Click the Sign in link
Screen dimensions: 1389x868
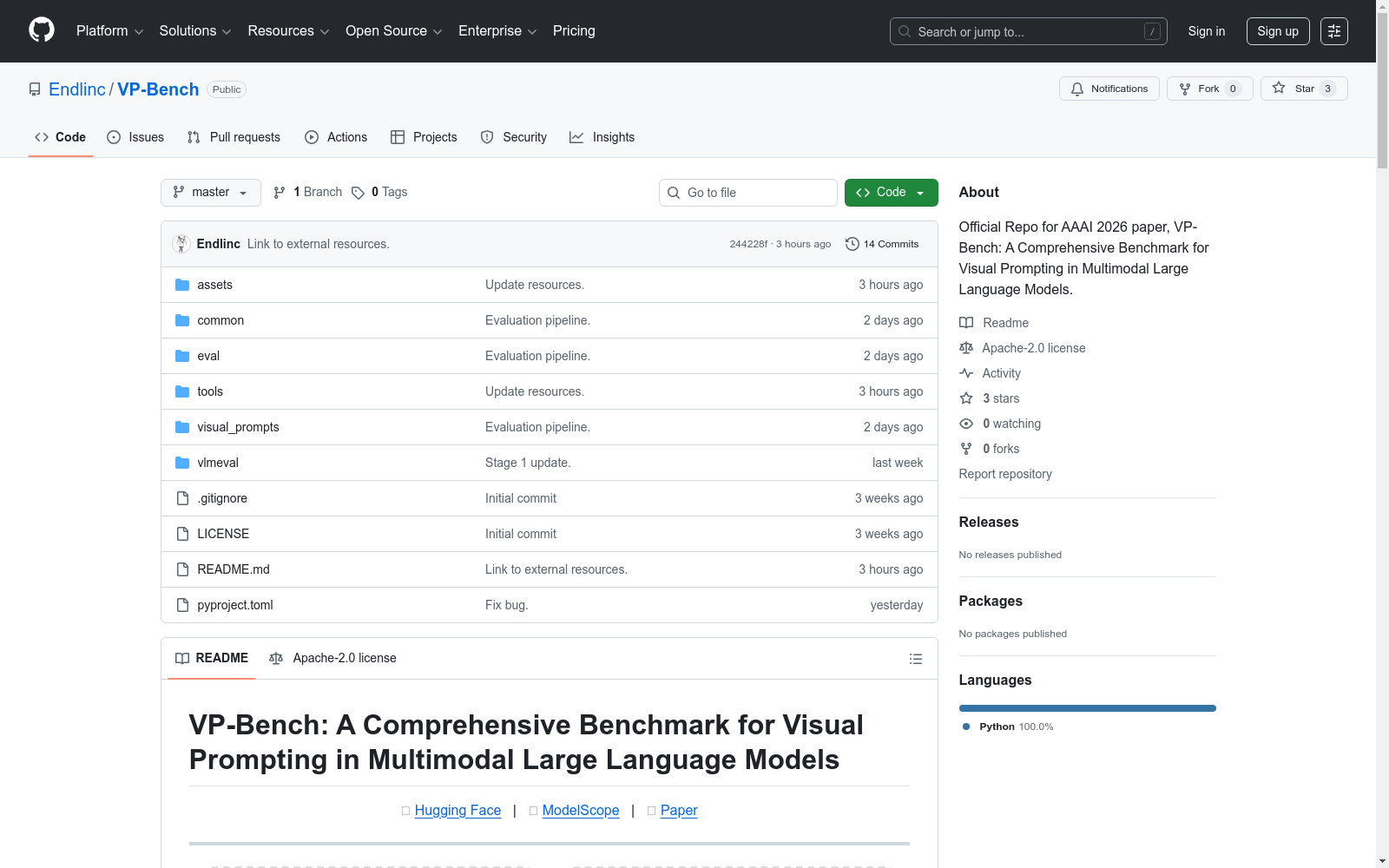(x=1207, y=31)
